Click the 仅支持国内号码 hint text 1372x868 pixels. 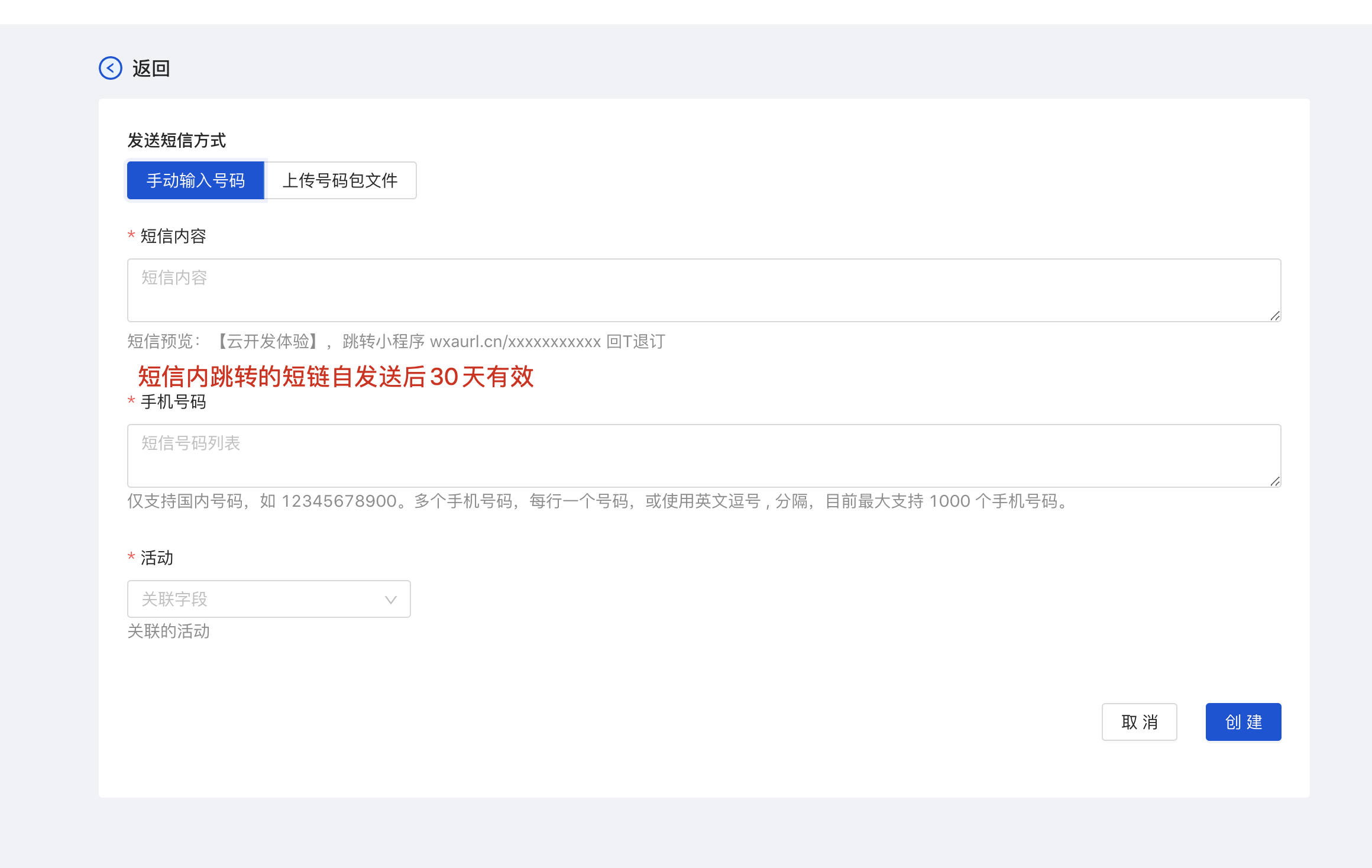tap(597, 501)
